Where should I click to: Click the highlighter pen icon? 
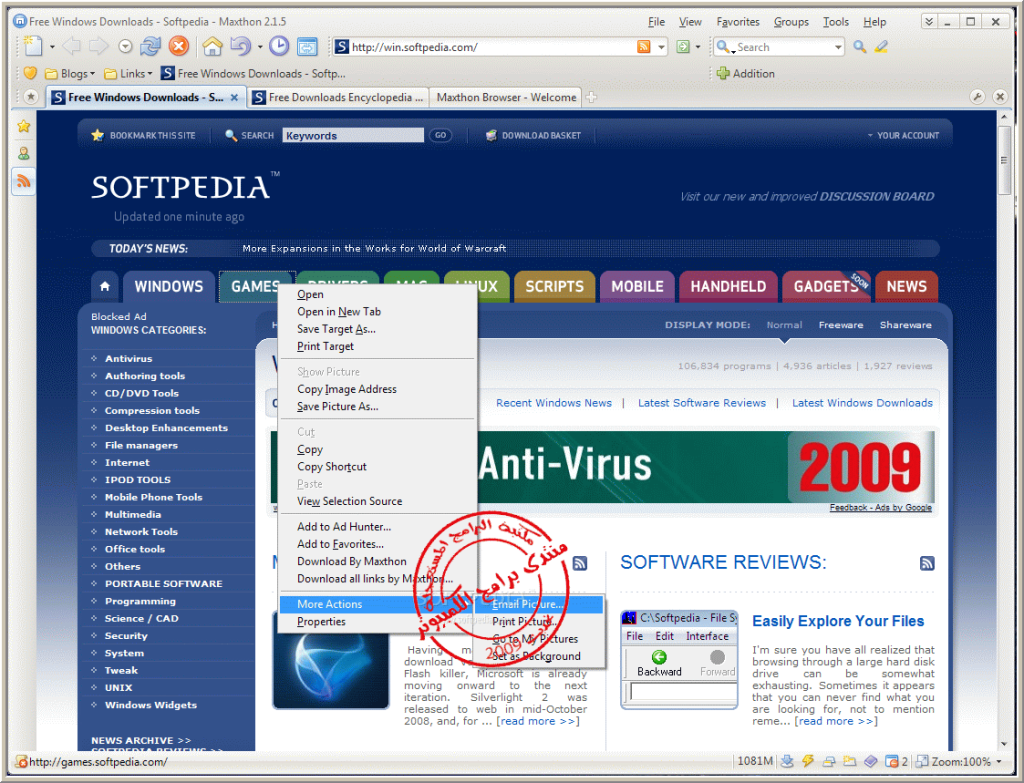[882, 47]
